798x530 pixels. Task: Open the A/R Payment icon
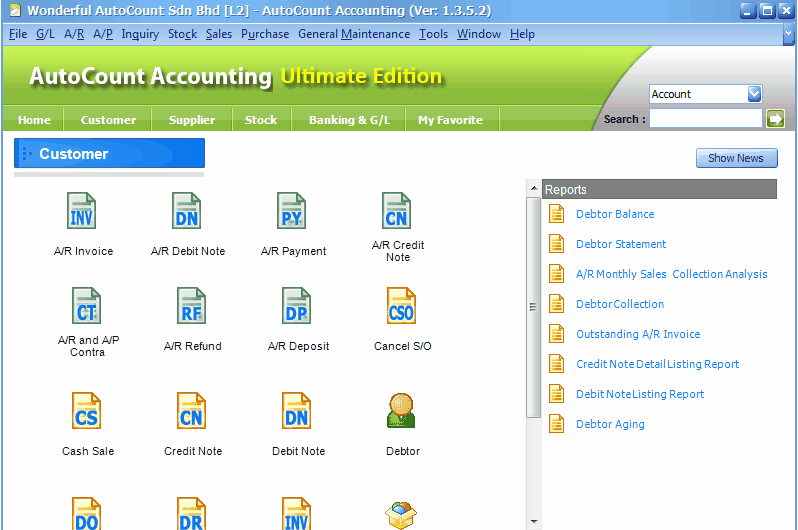point(291,211)
